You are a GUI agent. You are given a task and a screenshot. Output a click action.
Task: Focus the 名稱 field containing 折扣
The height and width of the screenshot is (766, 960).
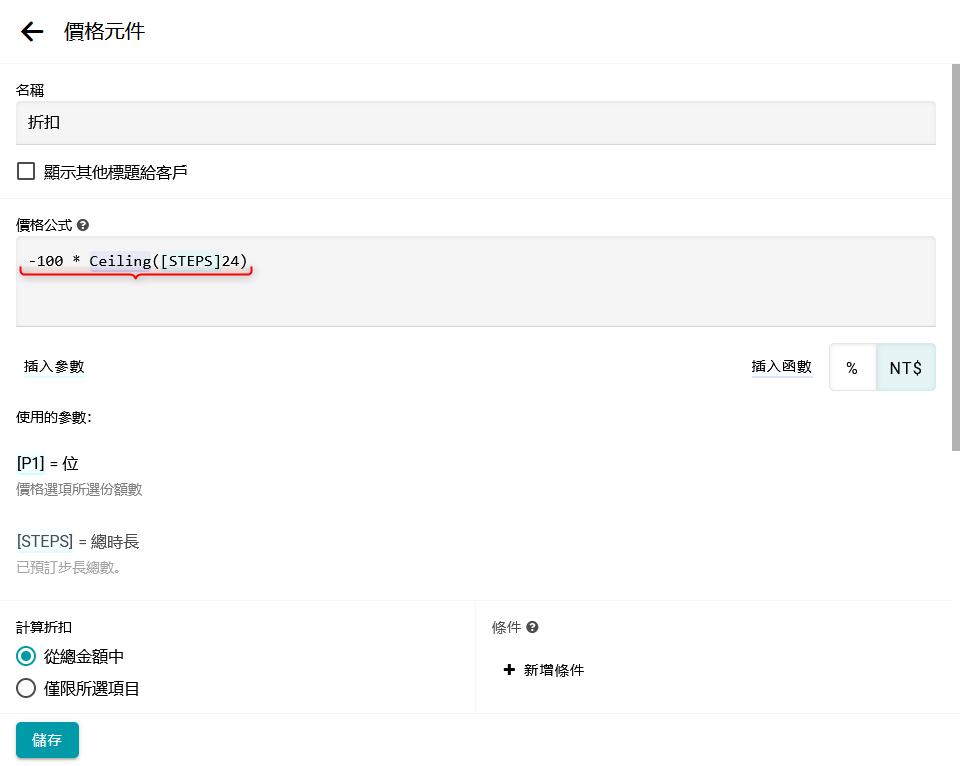(x=475, y=123)
